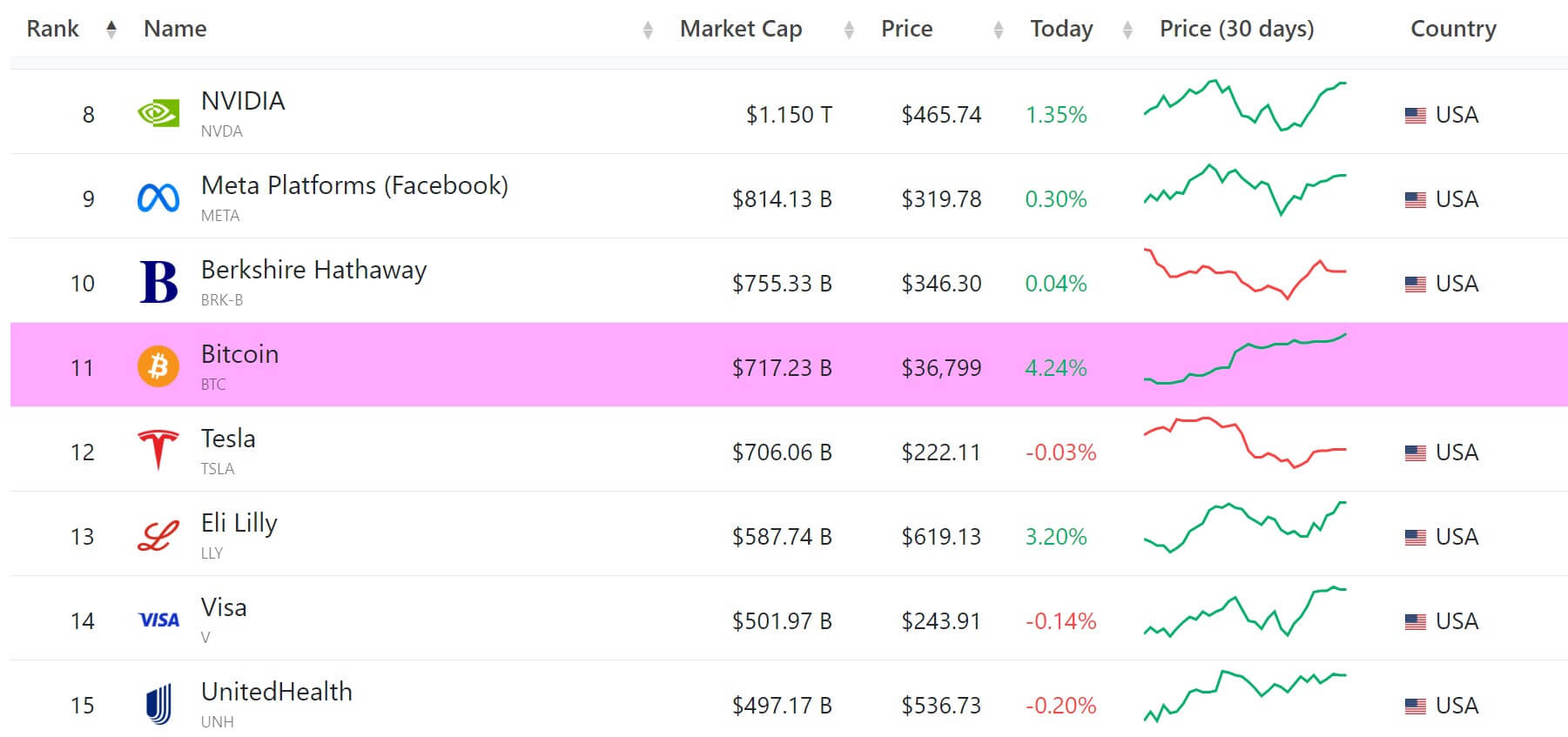
Task: Click the Visa logo icon
Action: coord(158,619)
